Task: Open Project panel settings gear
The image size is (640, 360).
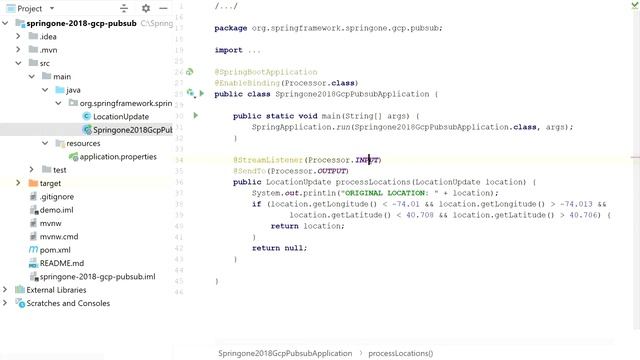Action: point(146,8)
